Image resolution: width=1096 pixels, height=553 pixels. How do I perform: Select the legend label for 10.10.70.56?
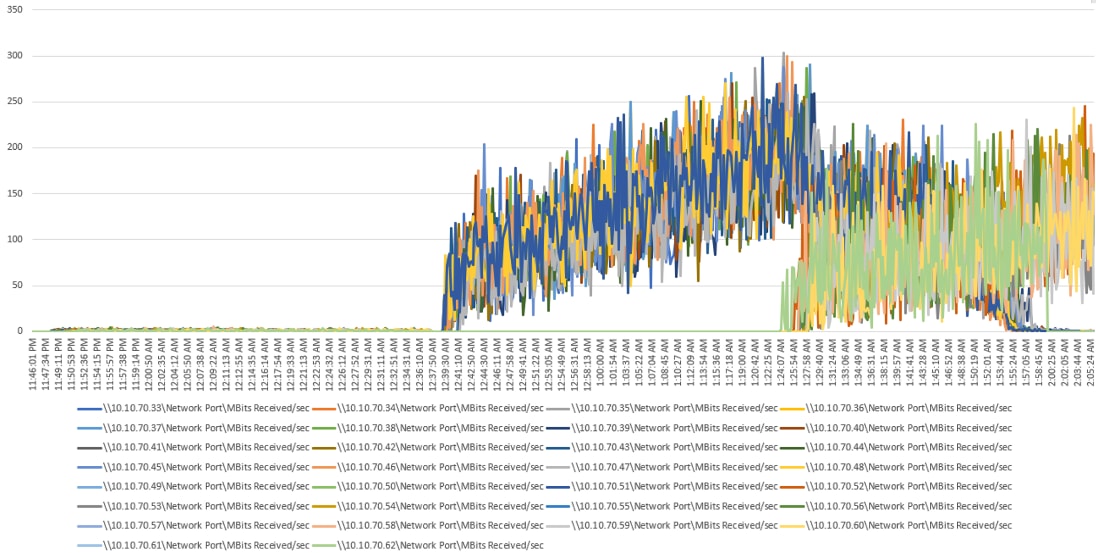tap(897, 505)
